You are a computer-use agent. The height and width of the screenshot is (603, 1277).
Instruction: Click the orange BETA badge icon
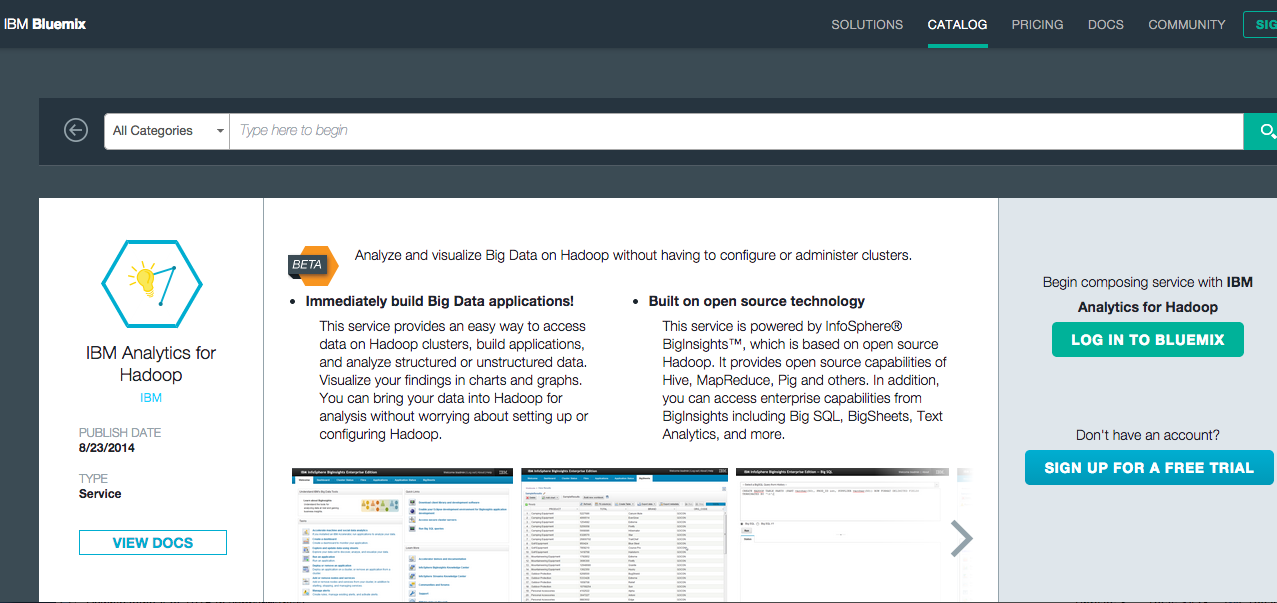click(306, 264)
